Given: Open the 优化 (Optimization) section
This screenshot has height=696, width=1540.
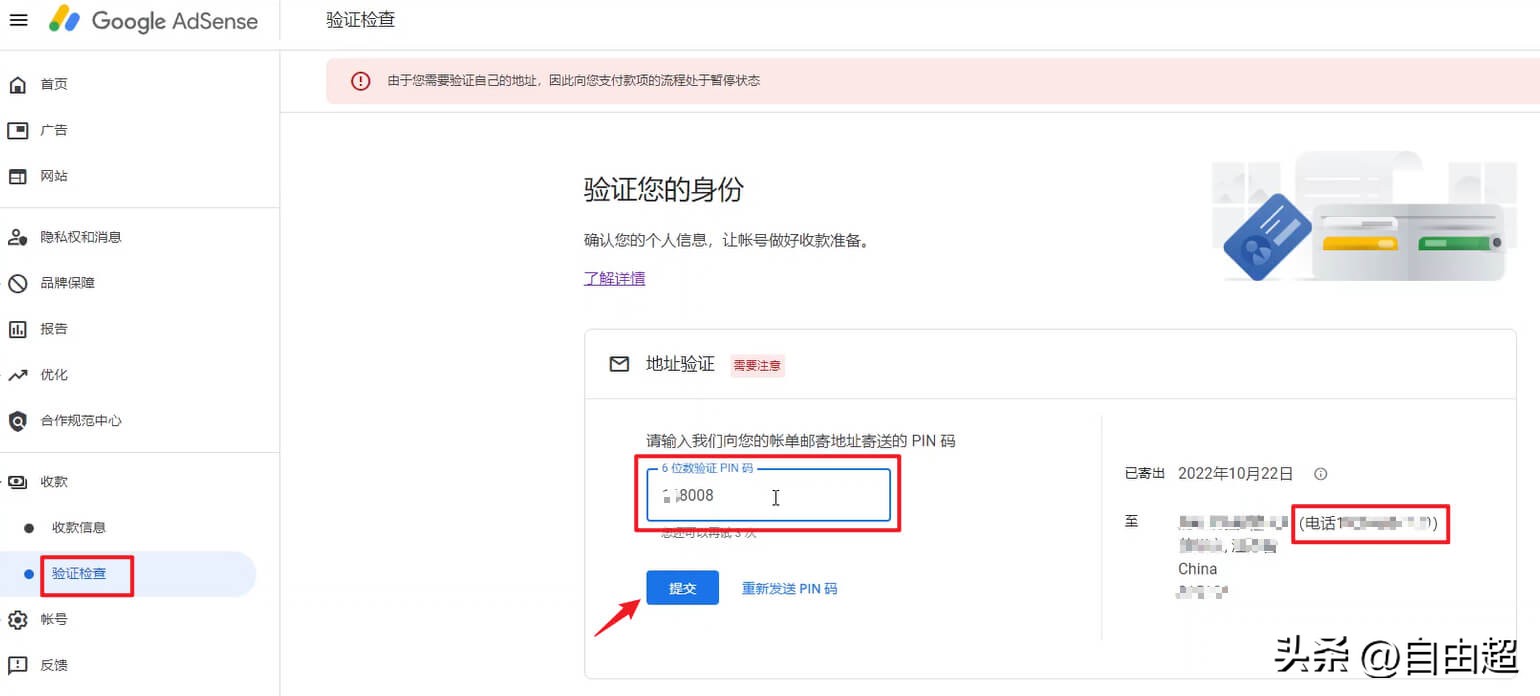Looking at the screenshot, I should tap(54, 375).
